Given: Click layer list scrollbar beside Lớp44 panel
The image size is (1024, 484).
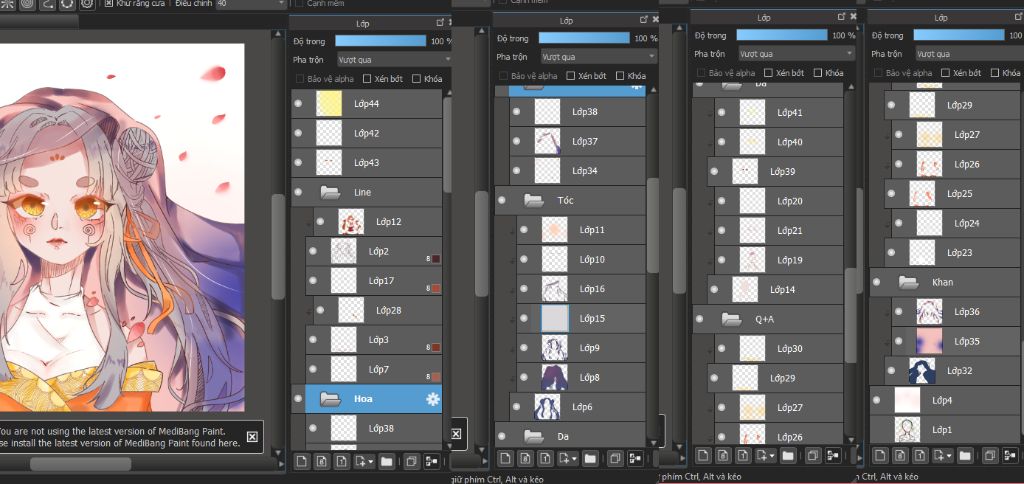Looking at the screenshot, I should click(x=447, y=144).
